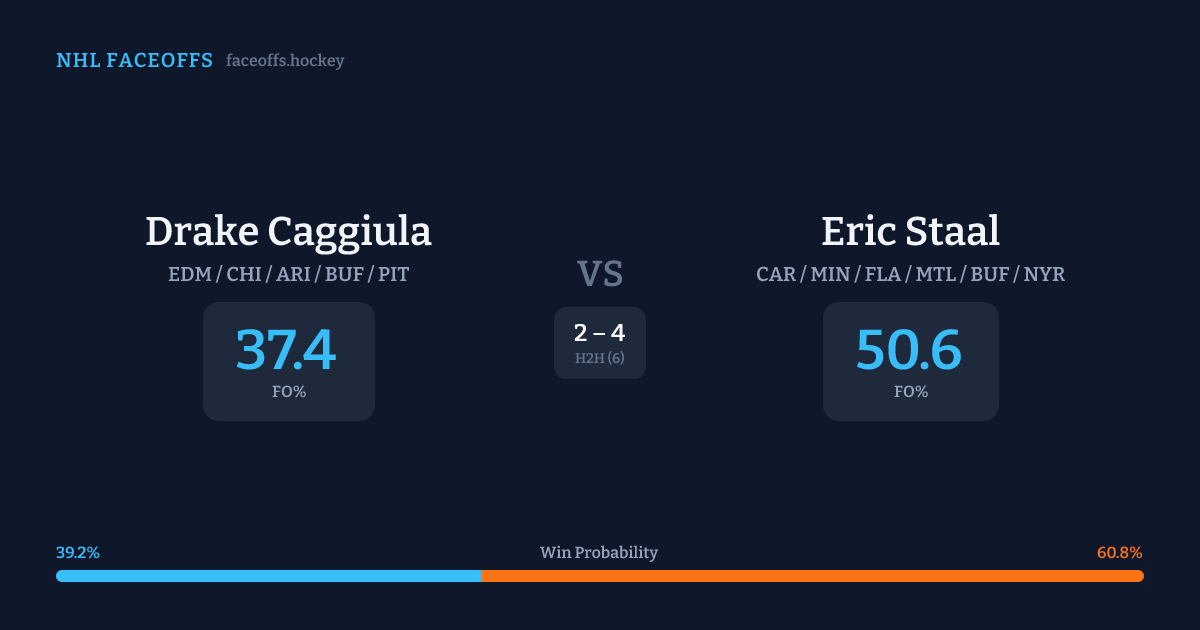Click the 39.2% win probability label
Image resolution: width=1200 pixels, height=630 pixels.
click(x=78, y=553)
